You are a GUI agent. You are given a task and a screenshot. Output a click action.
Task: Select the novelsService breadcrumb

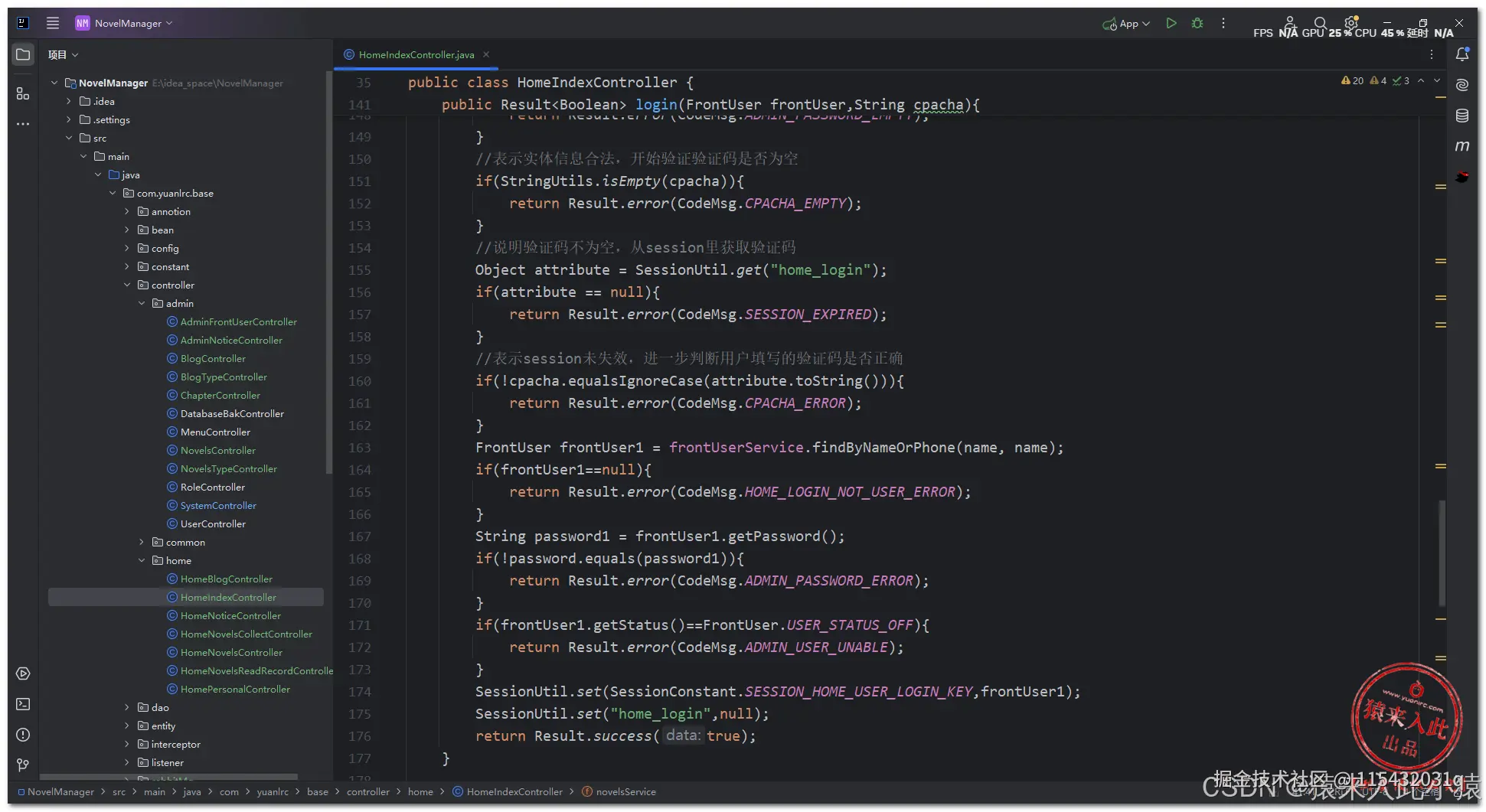[x=619, y=791]
